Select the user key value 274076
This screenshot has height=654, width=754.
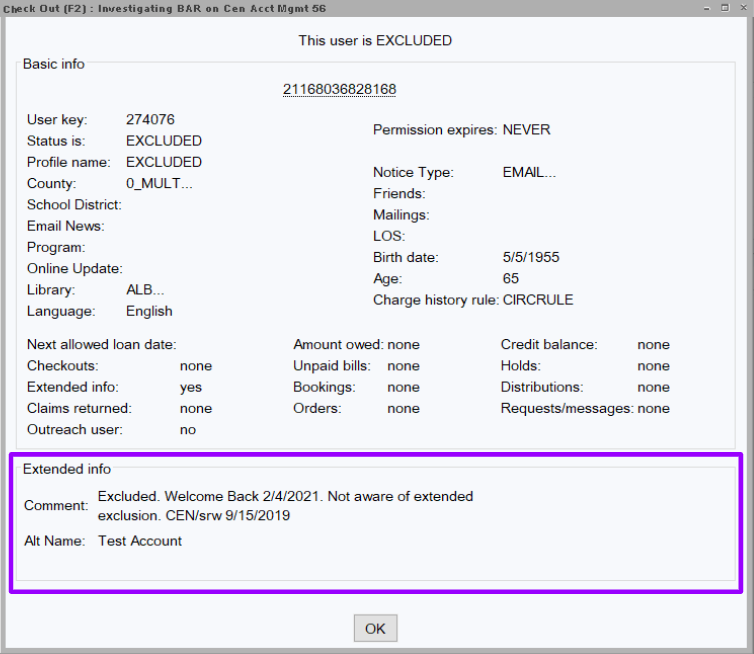pos(150,120)
